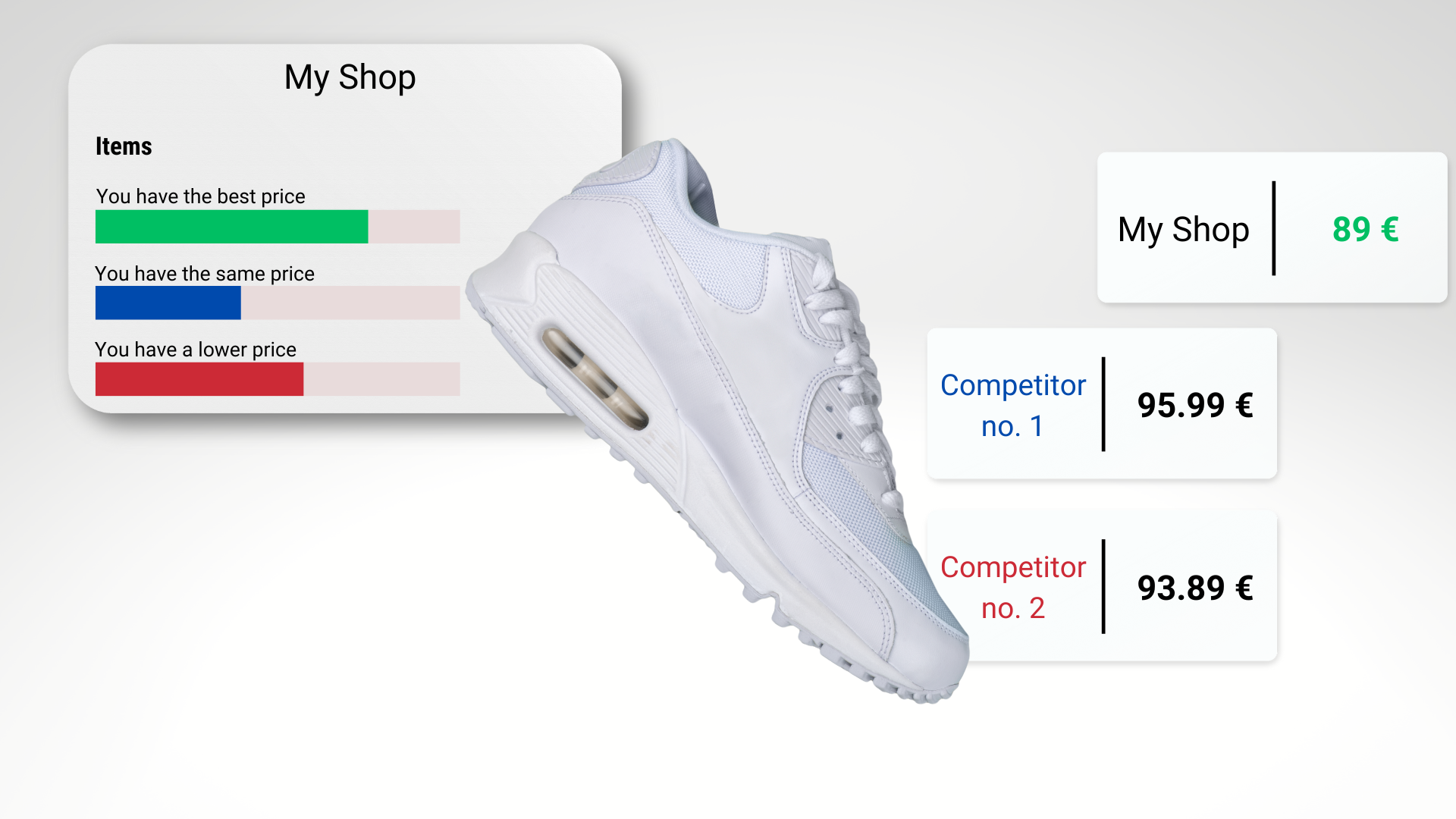The width and height of the screenshot is (1456, 819).
Task: Click the sneaker's air cushion window
Action: click(596, 378)
